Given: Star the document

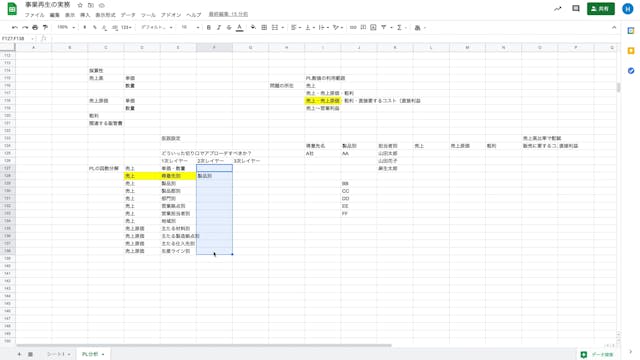Looking at the screenshot, I should 80,5.
